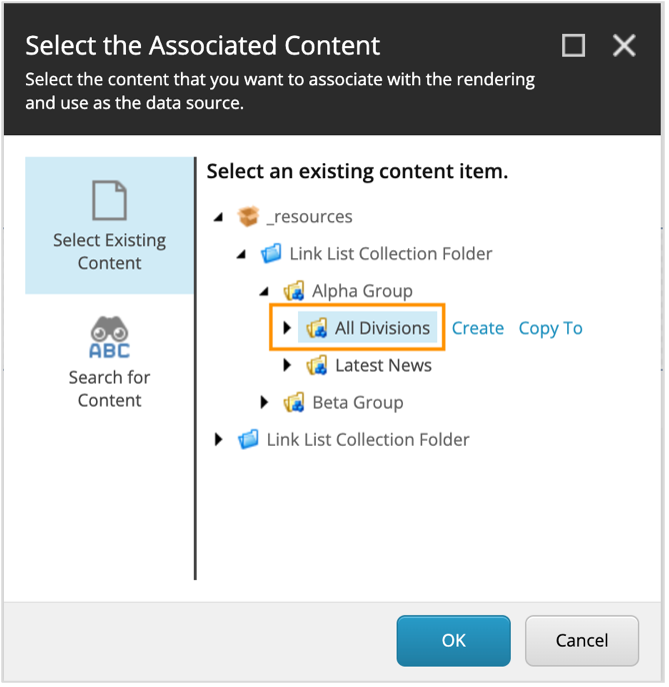Click the bottom Link List Collection Folder icon
The image size is (669, 687).
(x=248, y=439)
